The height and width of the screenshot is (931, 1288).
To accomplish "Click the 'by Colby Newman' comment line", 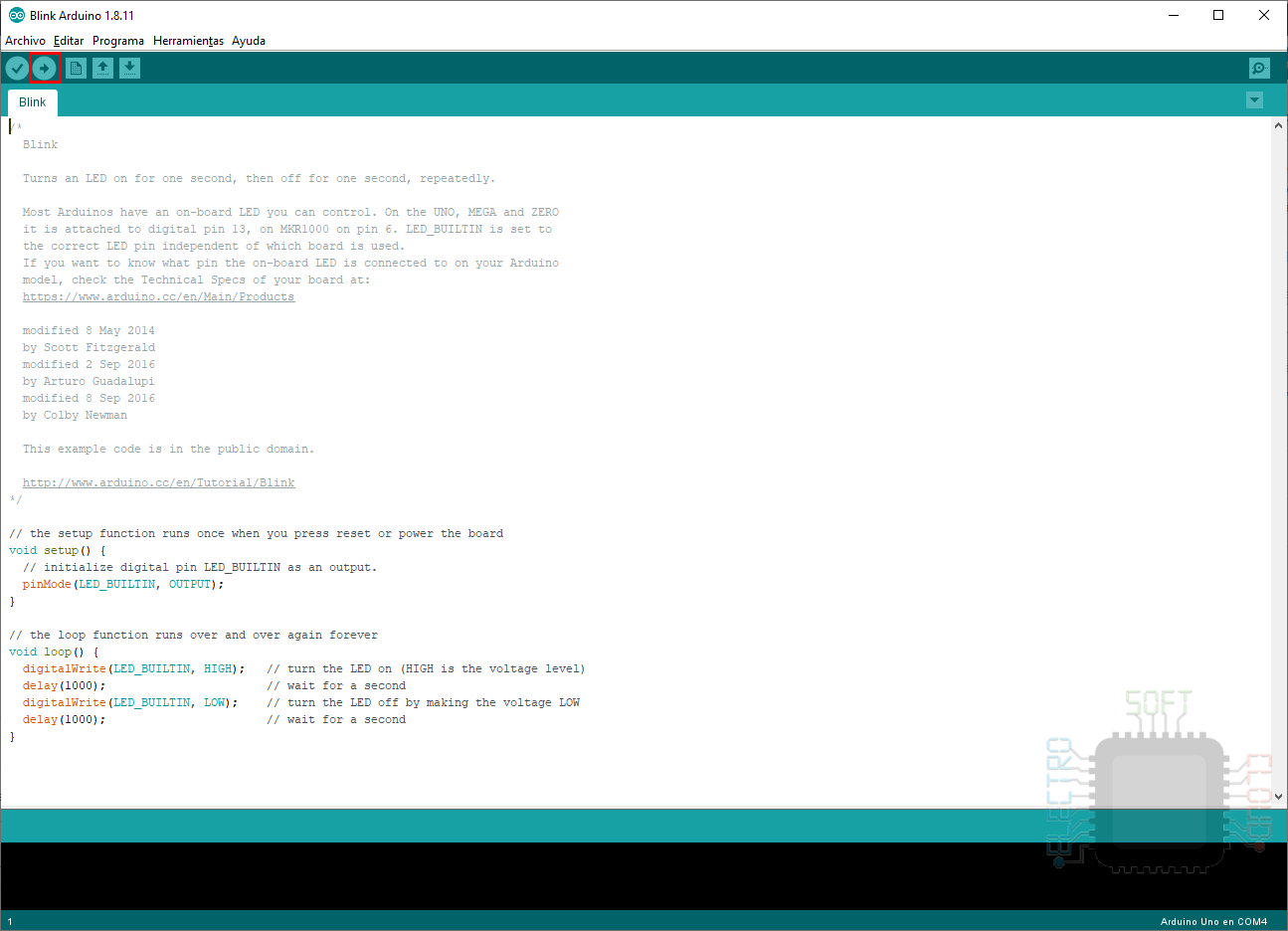I will click(75, 415).
